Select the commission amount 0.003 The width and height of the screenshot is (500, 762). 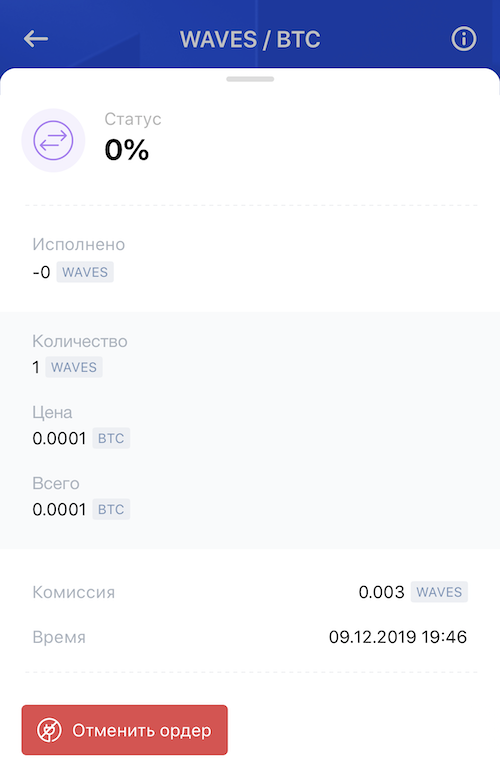pos(381,592)
